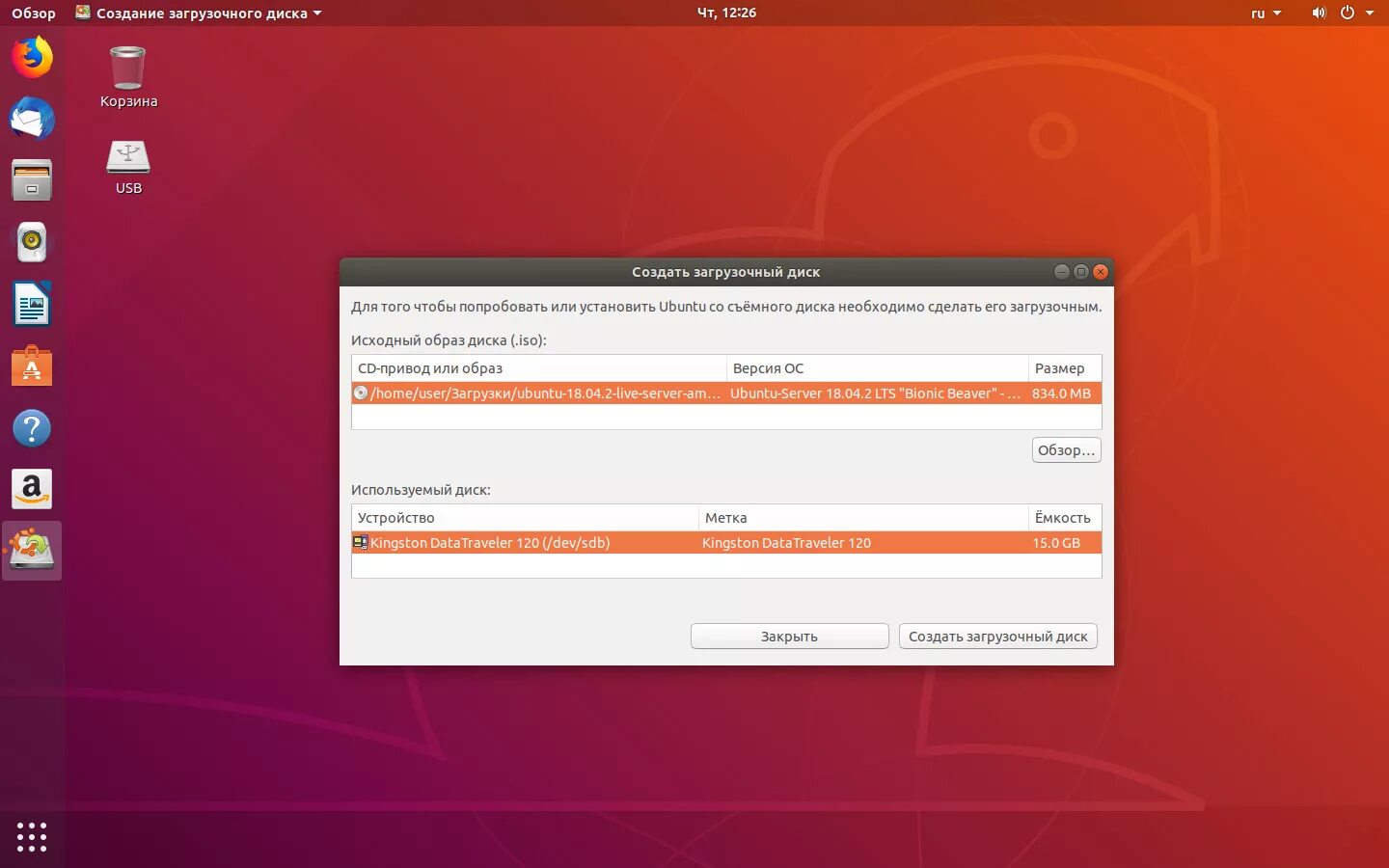Click the 834.0 MB size cell
The height and width of the screenshot is (868, 1389).
(1061, 393)
